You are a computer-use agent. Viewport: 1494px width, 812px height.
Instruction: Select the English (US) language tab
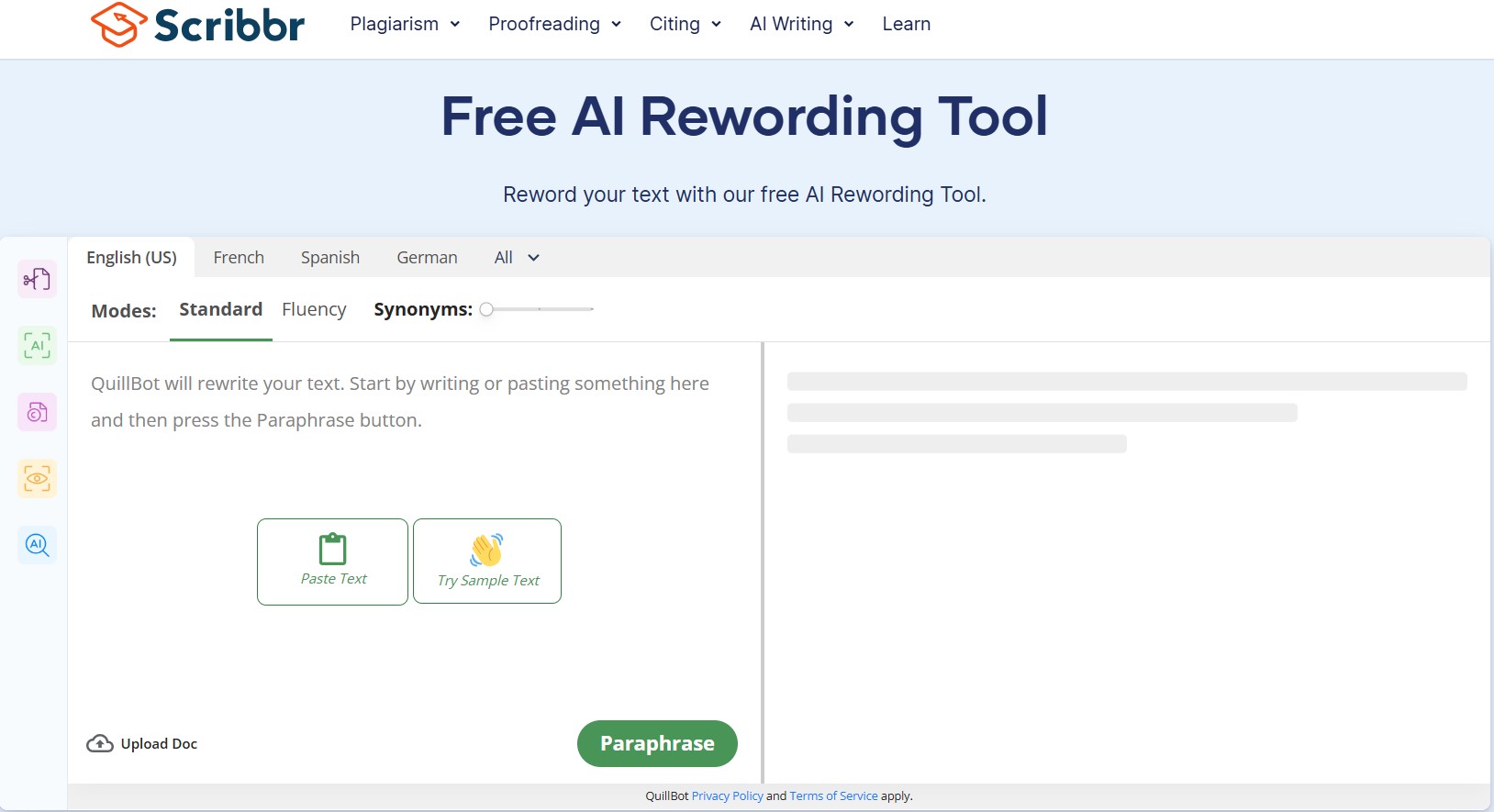131,258
